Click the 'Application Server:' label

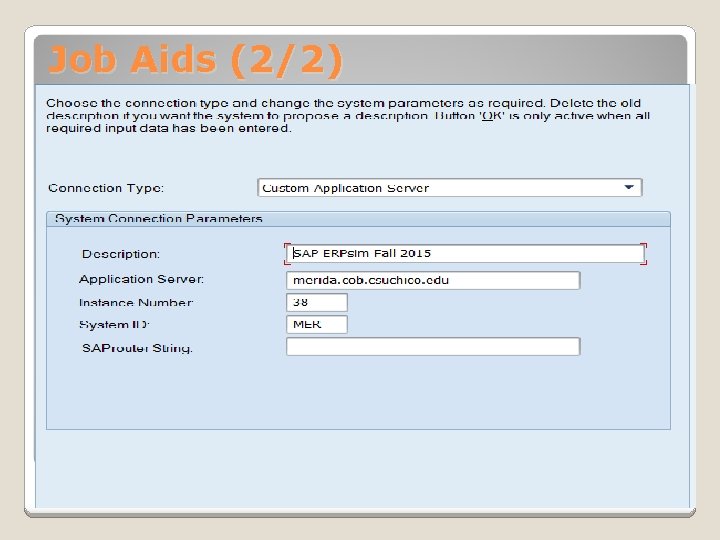coord(141,279)
